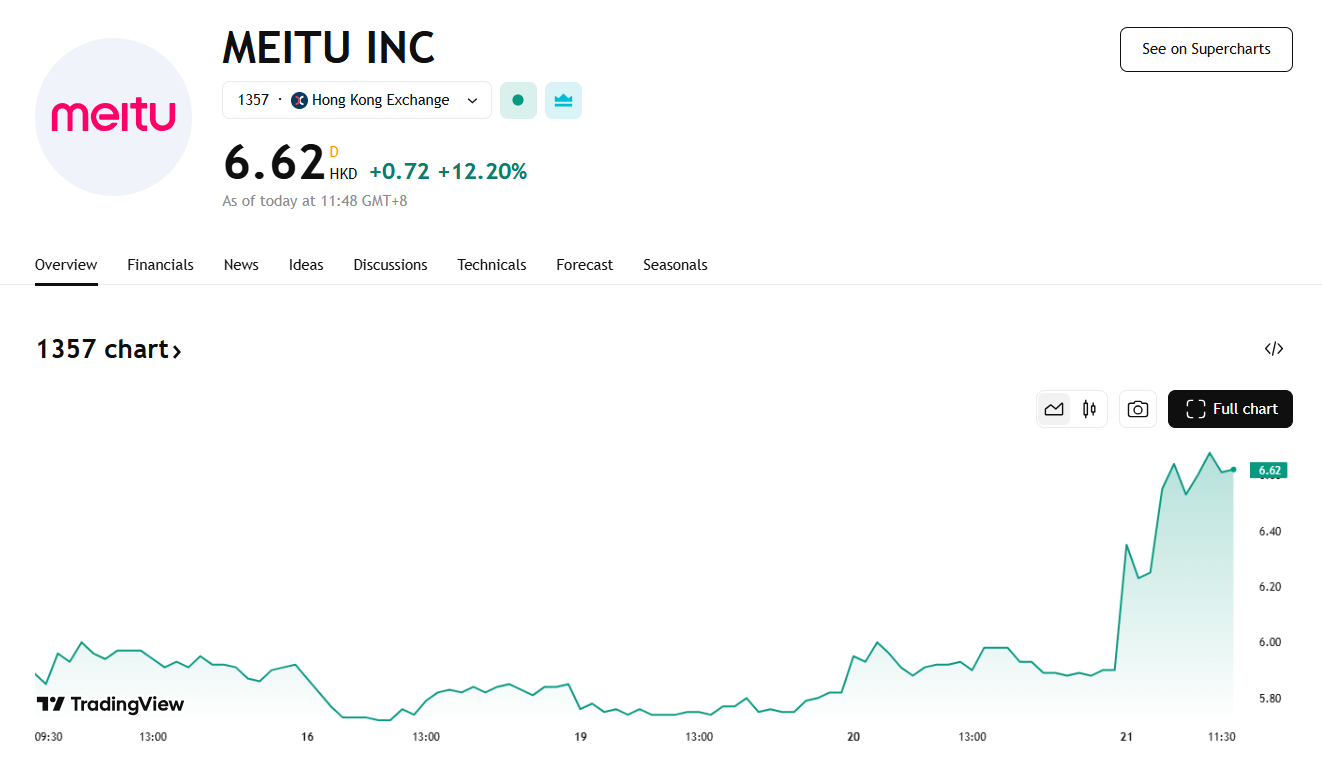Click the D delayed data indicator
This screenshot has width=1322, height=762.
(334, 152)
